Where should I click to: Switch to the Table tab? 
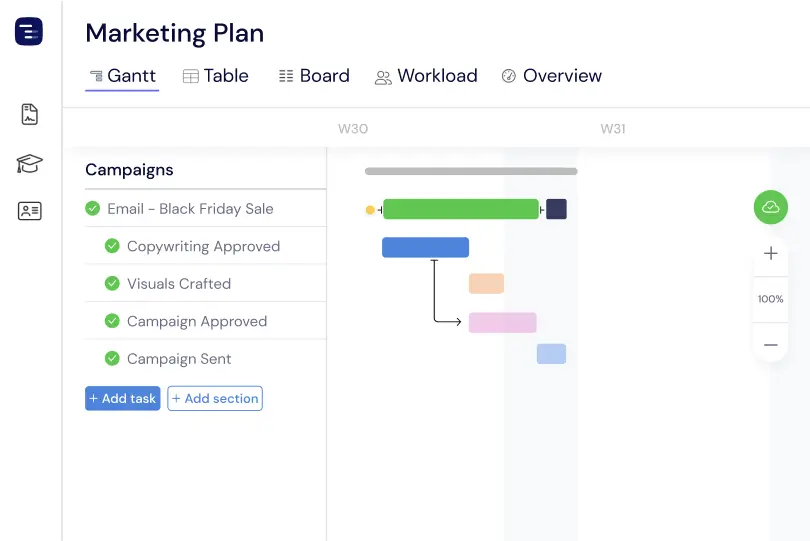click(x=216, y=76)
